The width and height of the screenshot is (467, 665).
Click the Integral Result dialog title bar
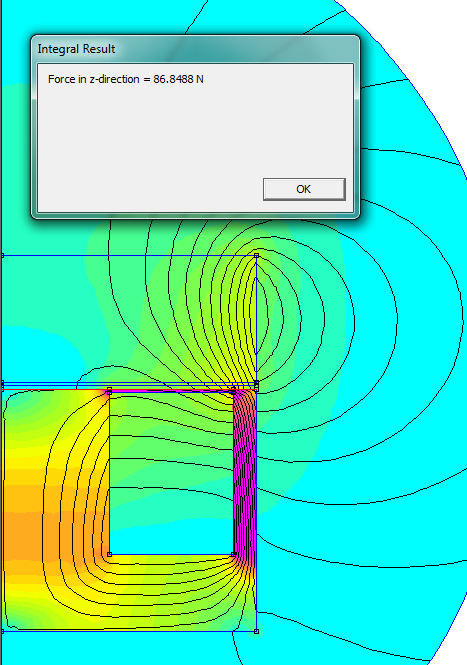click(x=195, y=49)
